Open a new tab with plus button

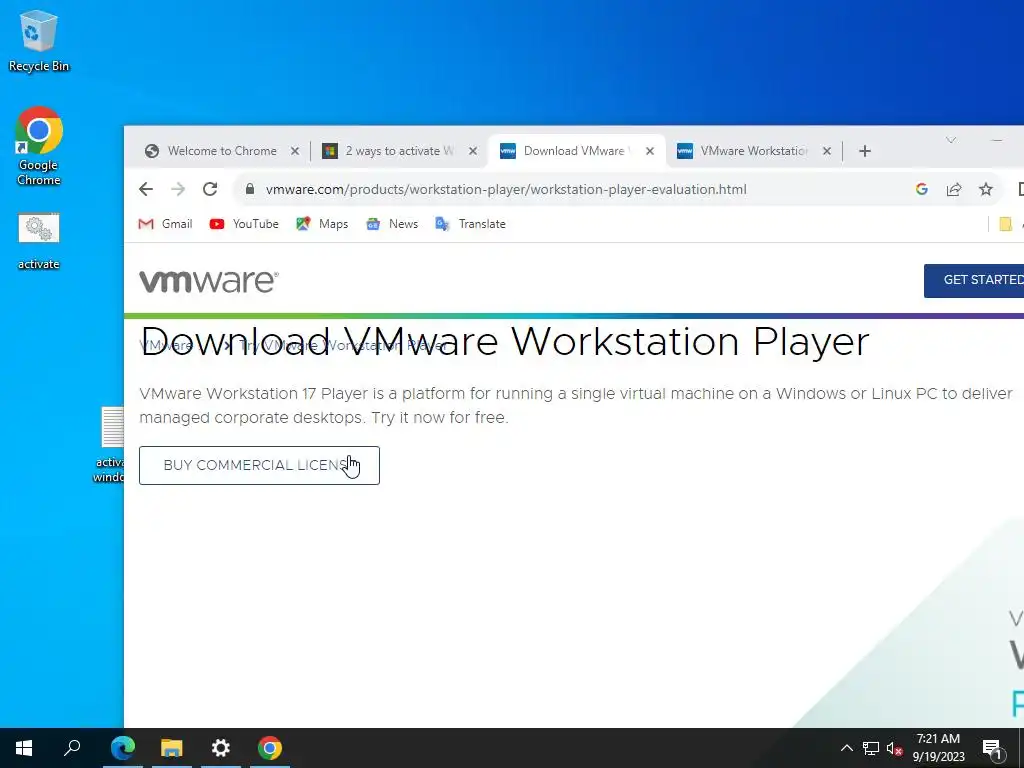(865, 152)
